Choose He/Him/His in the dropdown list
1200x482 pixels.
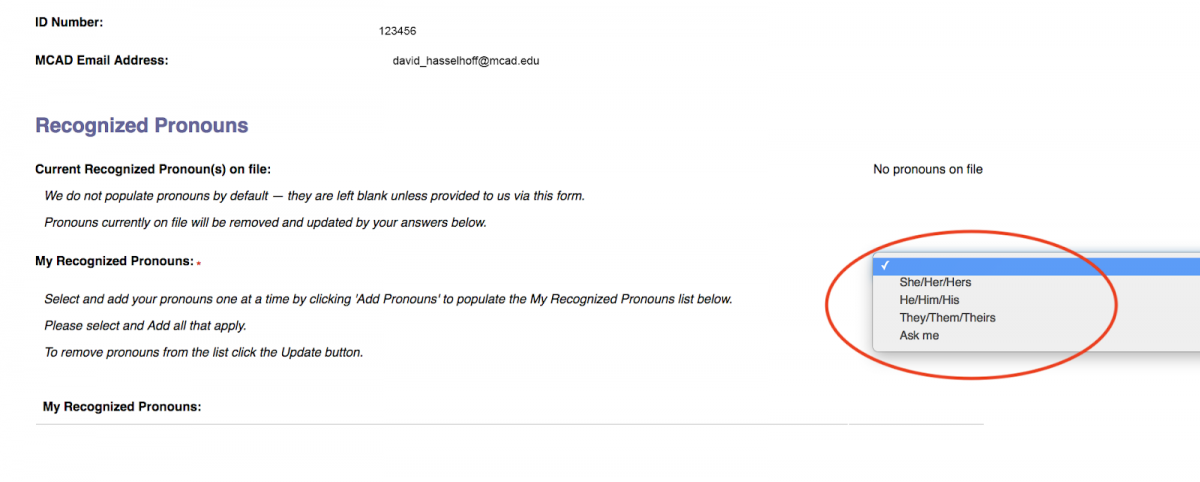click(x=1036, y=300)
